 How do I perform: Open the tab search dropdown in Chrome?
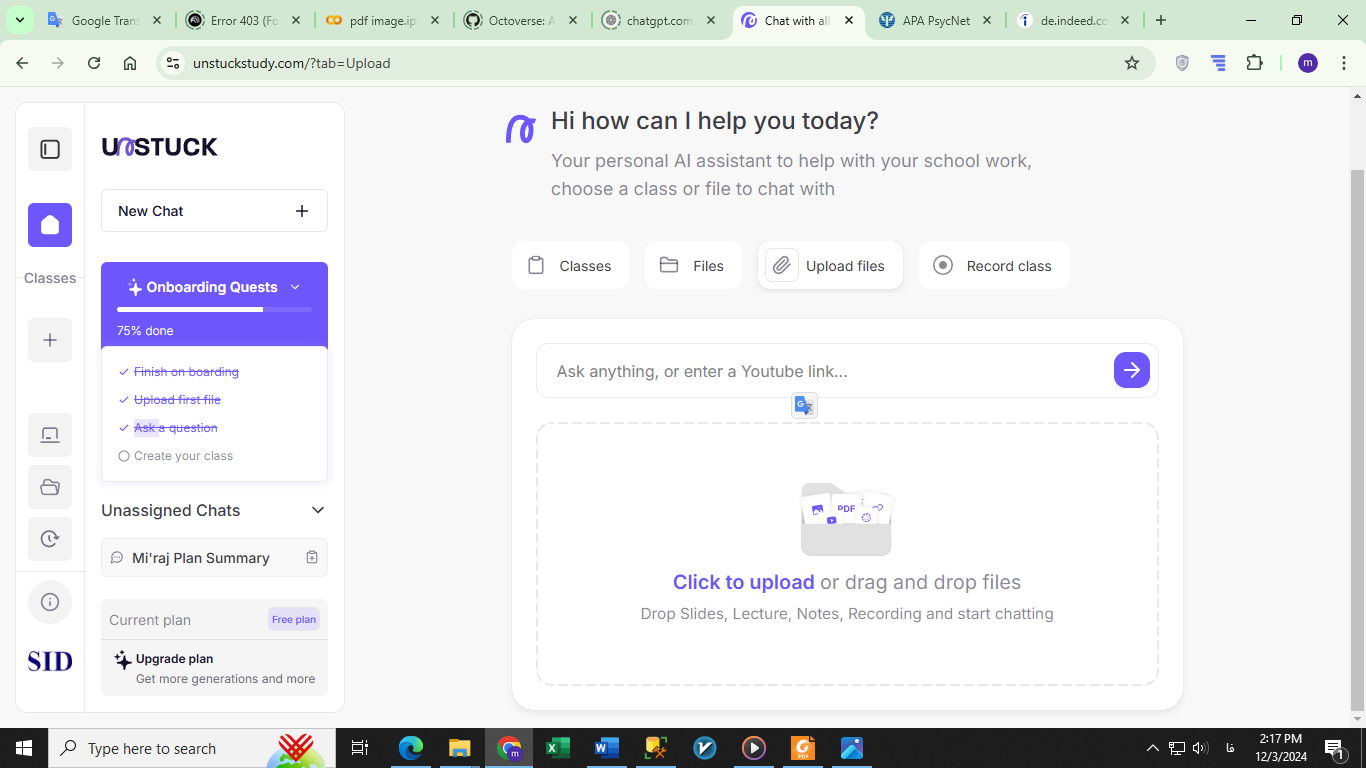click(19, 20)
